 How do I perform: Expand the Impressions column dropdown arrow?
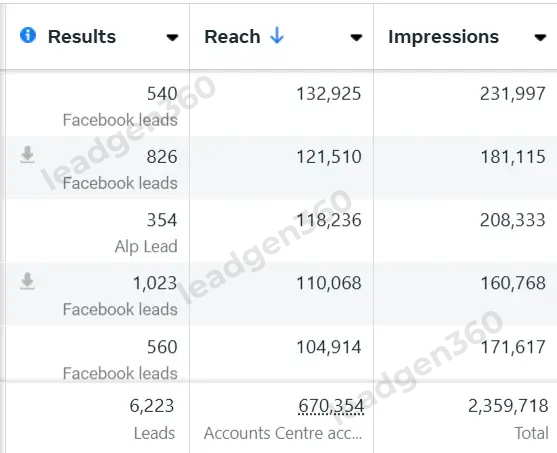[540, 37]
